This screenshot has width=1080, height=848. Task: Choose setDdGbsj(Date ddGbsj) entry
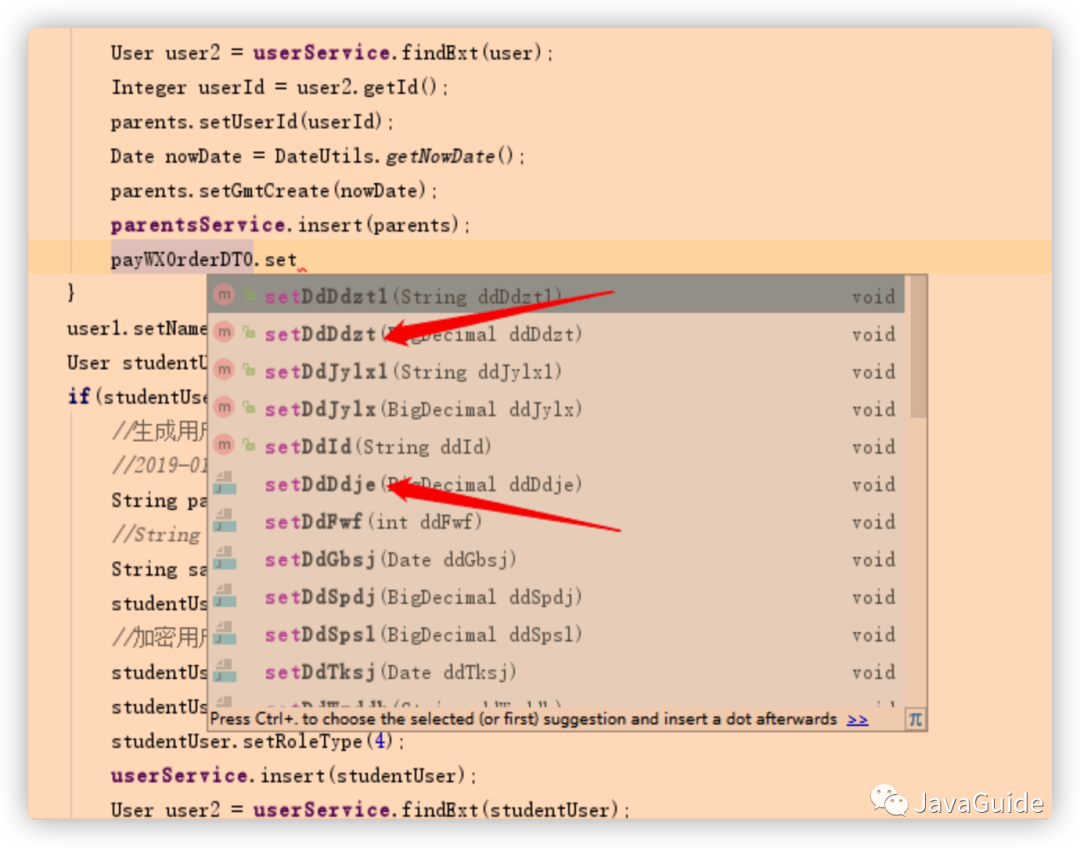tap(557, 559)
